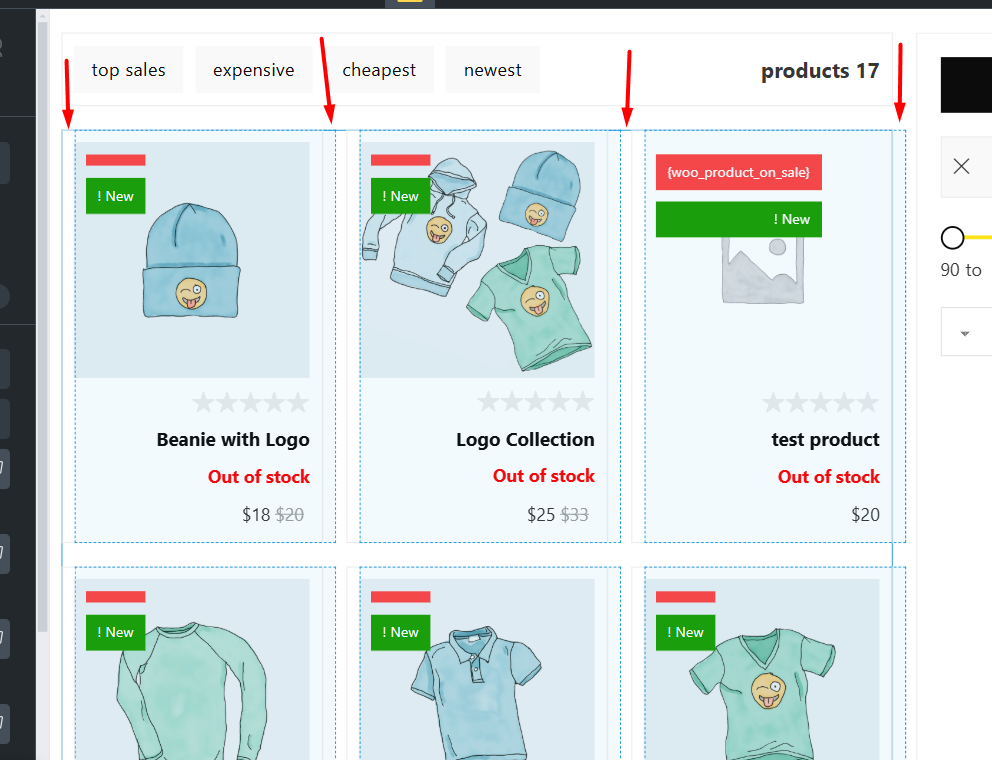Open Logo Collection product title
992x760 pixels.
(x=525, y=439)
